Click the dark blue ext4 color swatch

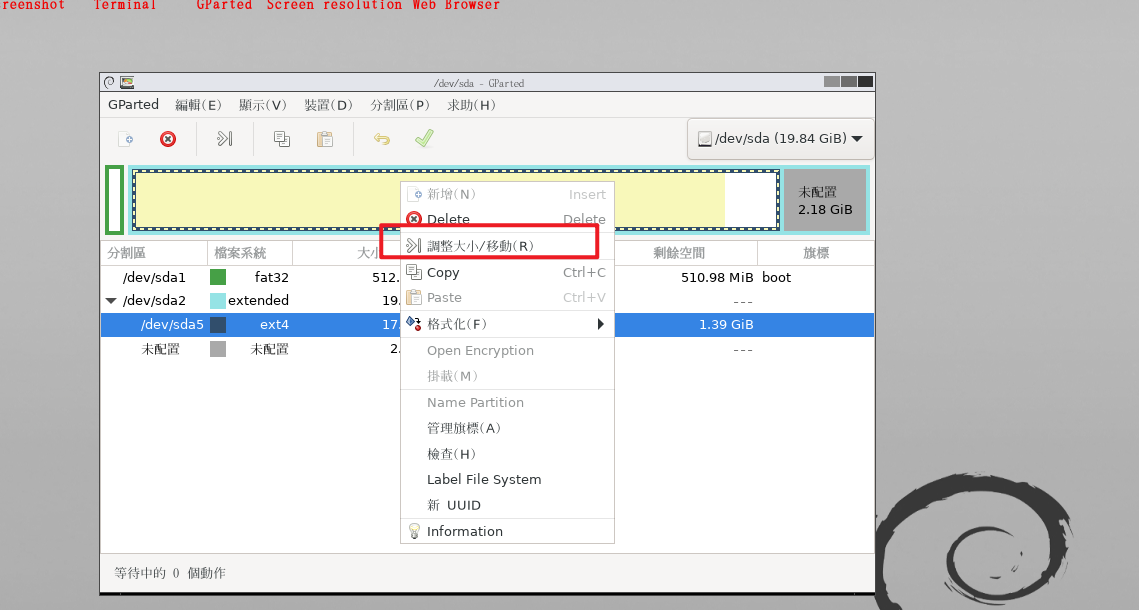point(218,325)
